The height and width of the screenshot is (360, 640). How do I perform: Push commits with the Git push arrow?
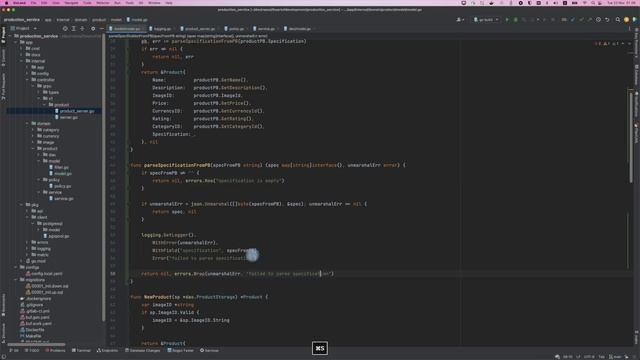tap(589, 20)
